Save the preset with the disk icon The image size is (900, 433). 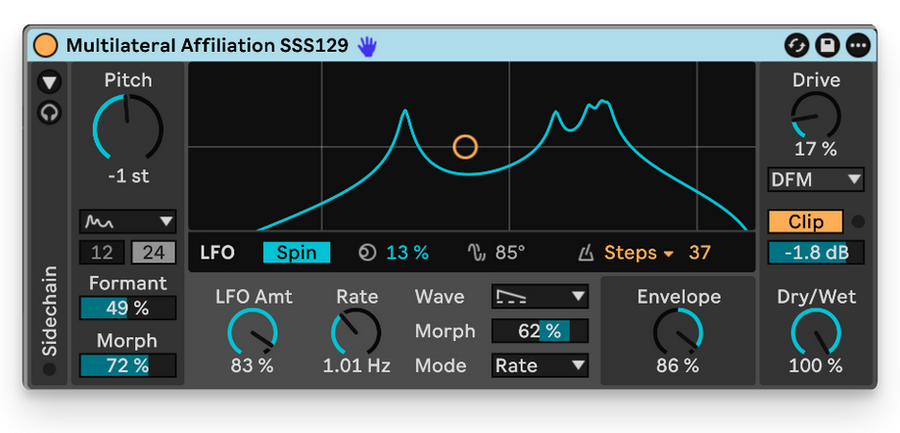click(827, 45)
